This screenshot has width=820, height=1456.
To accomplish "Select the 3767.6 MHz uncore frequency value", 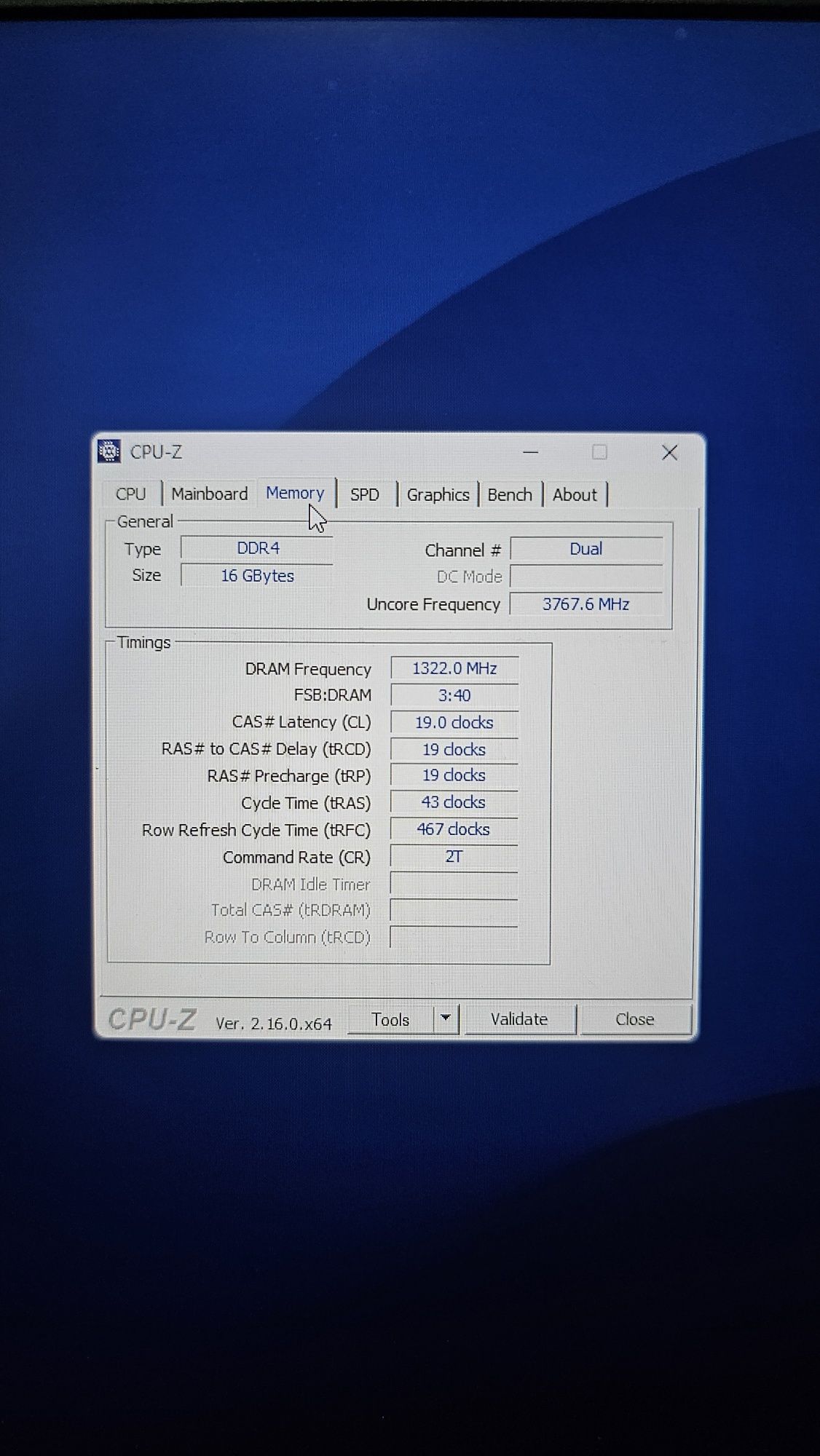I will pyautogui.click(x=586, y=604).
